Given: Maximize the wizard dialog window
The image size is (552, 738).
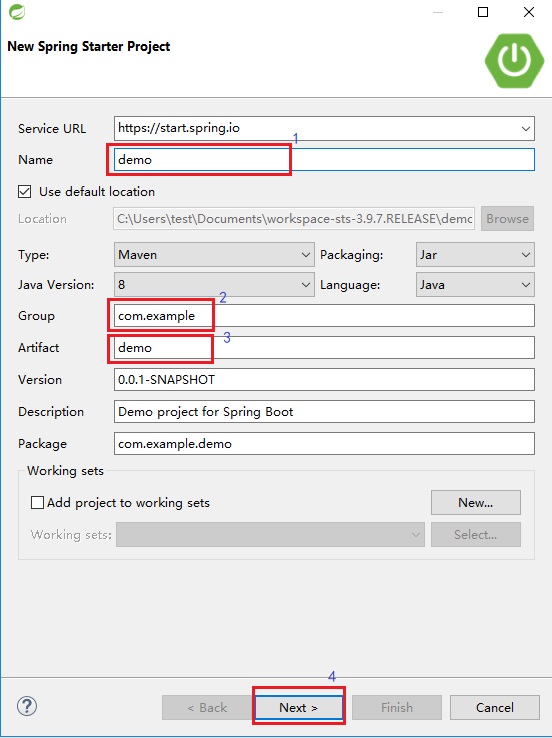Looking at the screenshot, I should click(483, 12).
